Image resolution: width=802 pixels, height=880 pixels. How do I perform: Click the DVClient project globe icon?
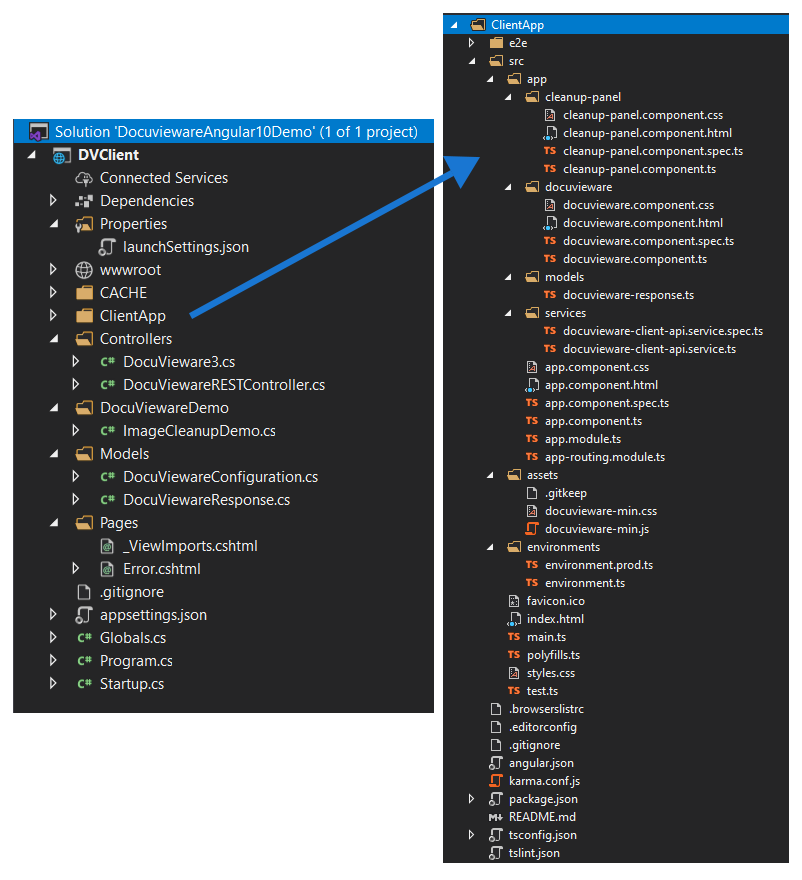point(62,155)
